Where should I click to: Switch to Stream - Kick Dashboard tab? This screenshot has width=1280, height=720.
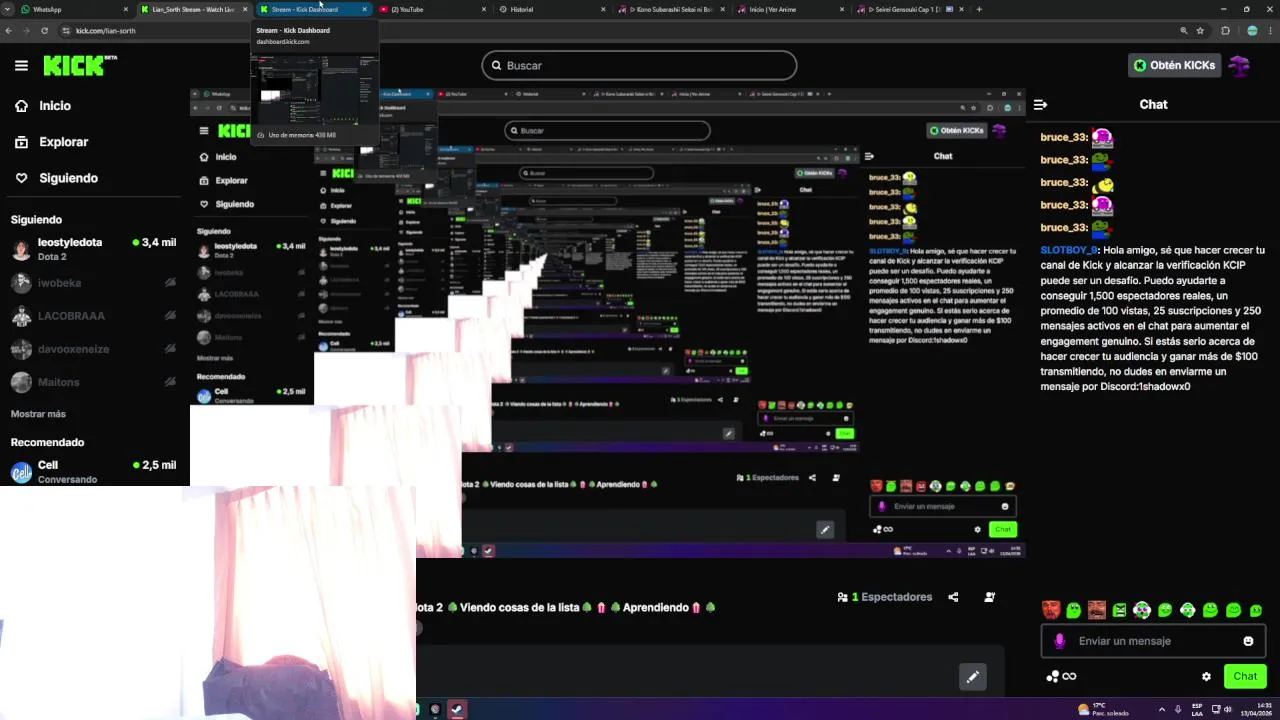(314, 9)
